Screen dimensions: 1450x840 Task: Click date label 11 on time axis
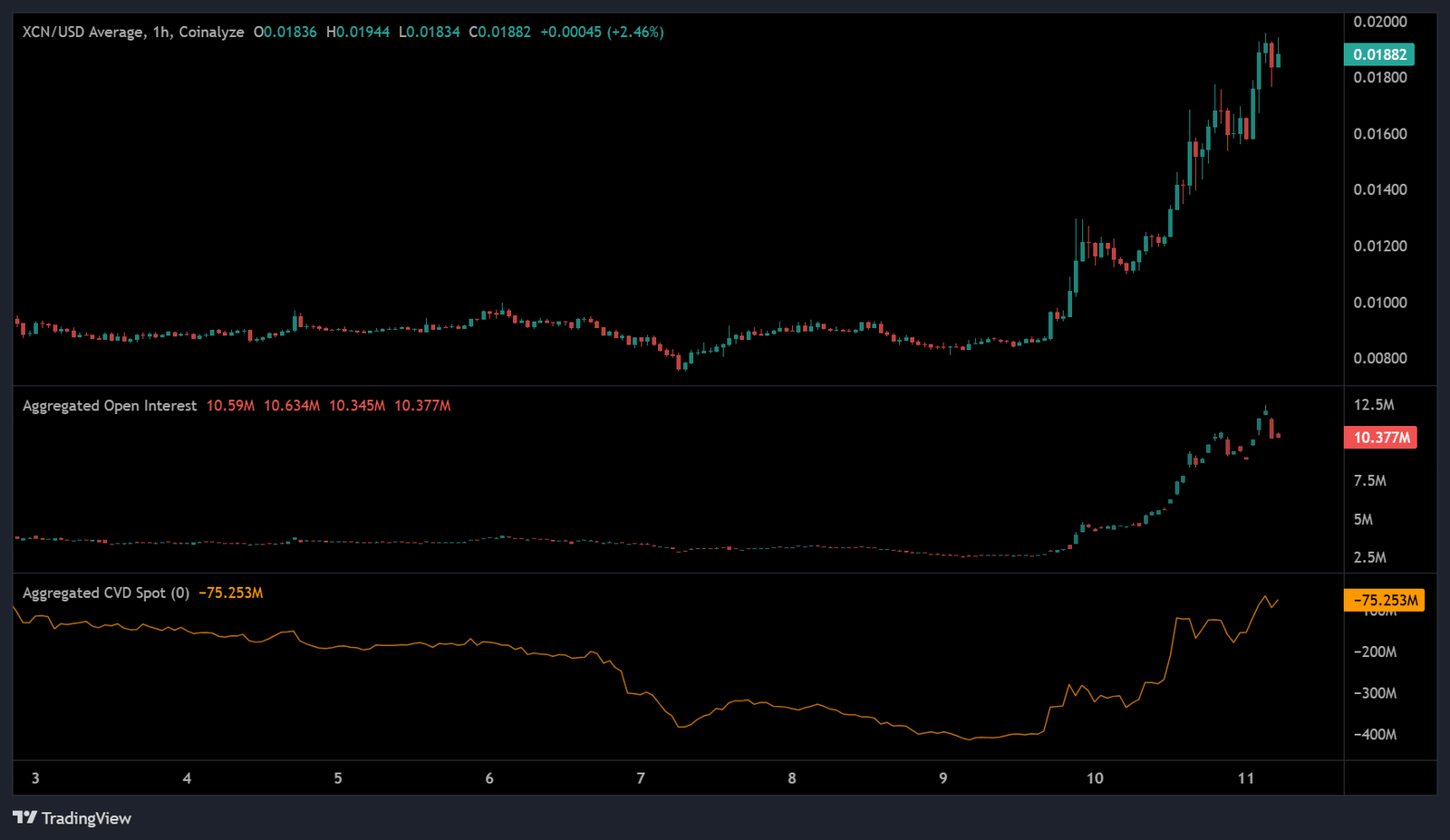click(1246, 778)
